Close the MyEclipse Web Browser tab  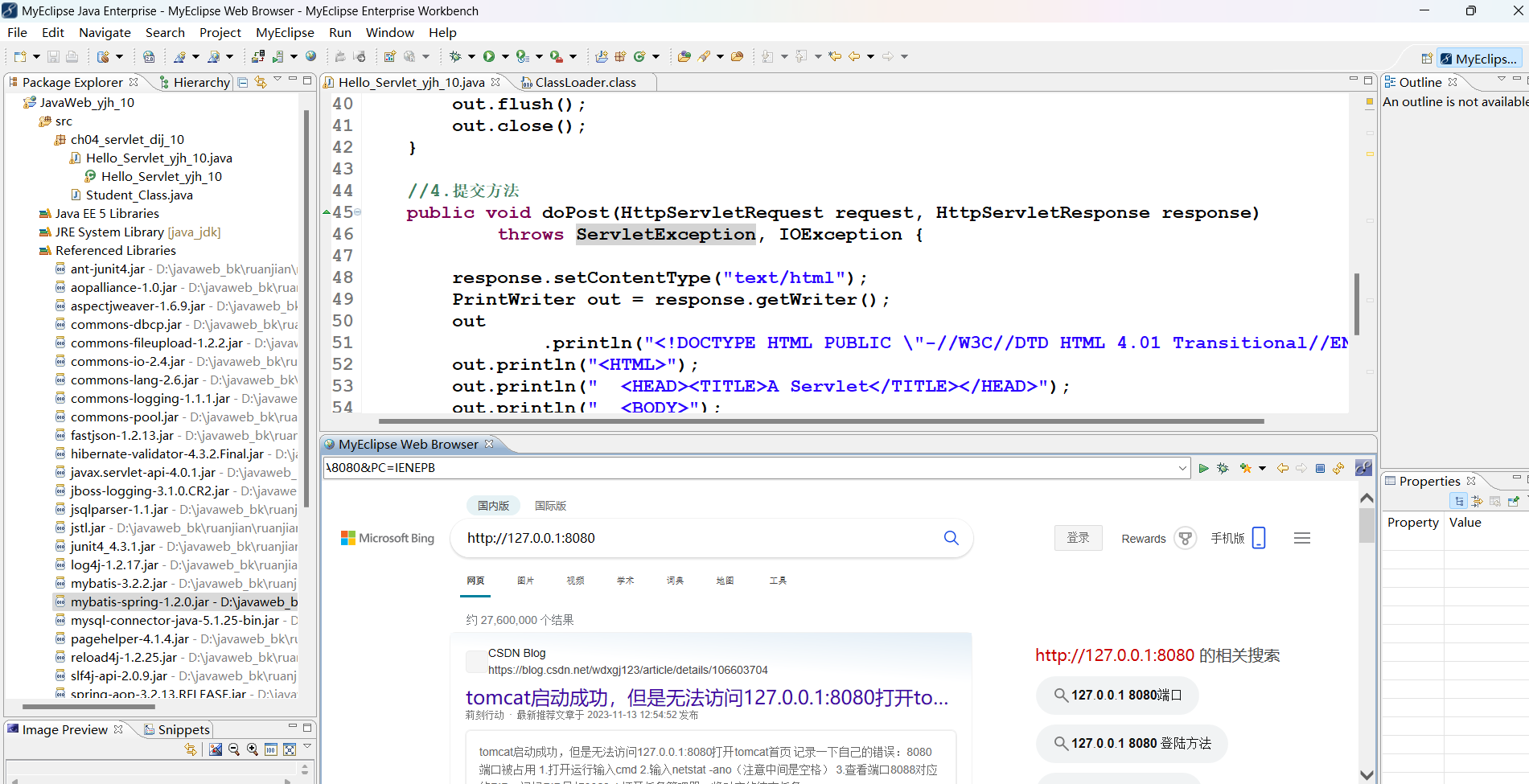489,444
